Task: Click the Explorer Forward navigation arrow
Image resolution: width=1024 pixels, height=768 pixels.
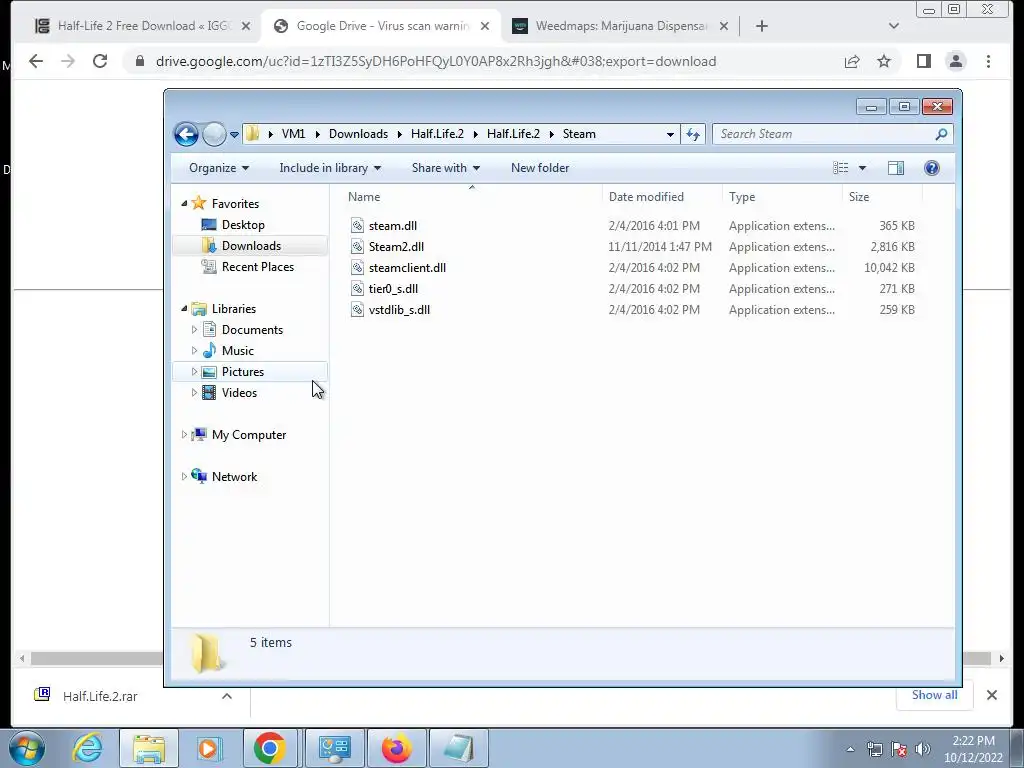Action: 214,135
